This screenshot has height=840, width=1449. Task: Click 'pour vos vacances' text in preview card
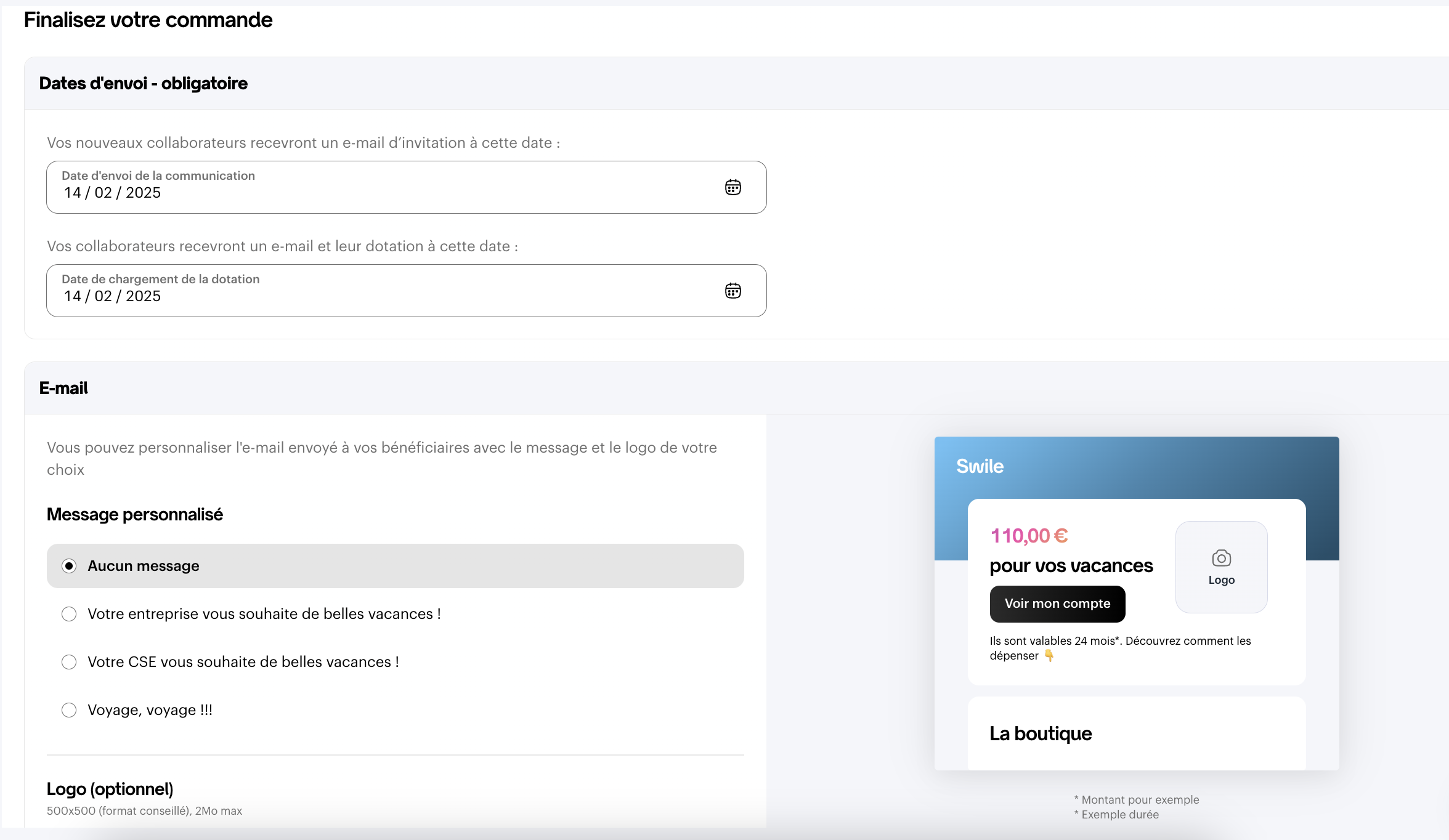(x=1071, y=565)
